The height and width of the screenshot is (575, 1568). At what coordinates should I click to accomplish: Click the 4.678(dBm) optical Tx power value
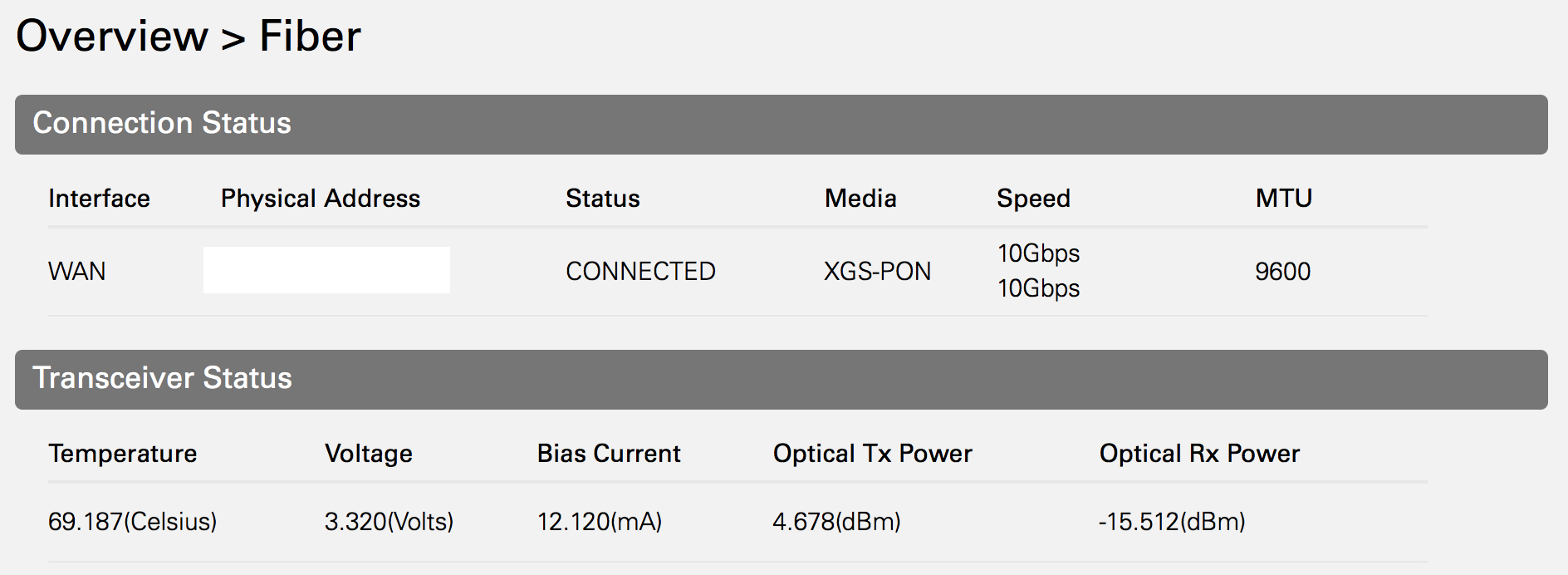tap(836, 522)
